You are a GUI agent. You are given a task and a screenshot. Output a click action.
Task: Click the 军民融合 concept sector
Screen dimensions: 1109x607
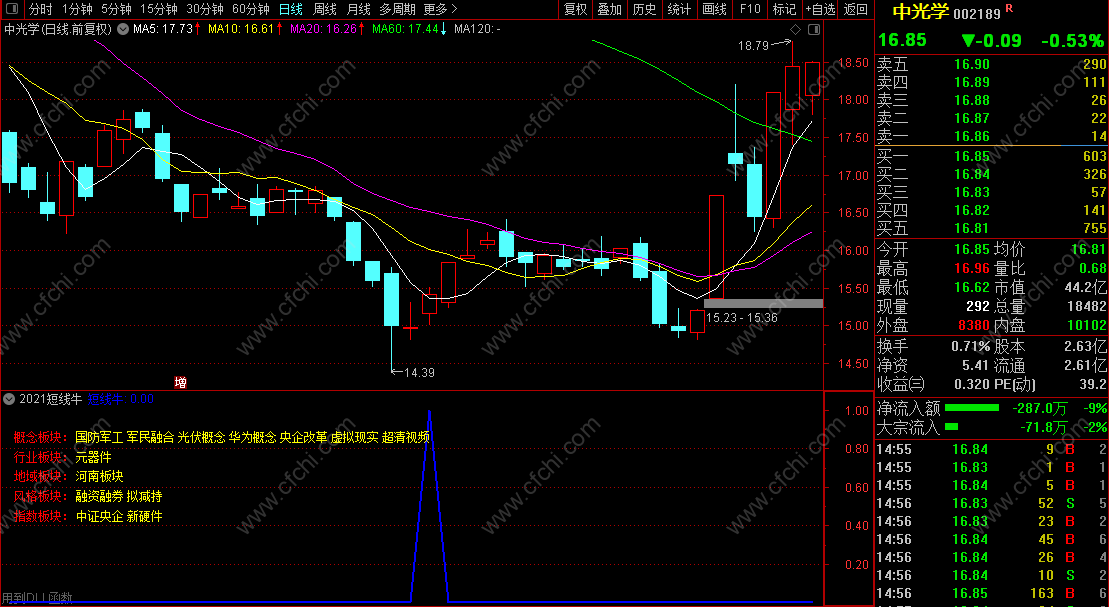[x=150, y=437]
